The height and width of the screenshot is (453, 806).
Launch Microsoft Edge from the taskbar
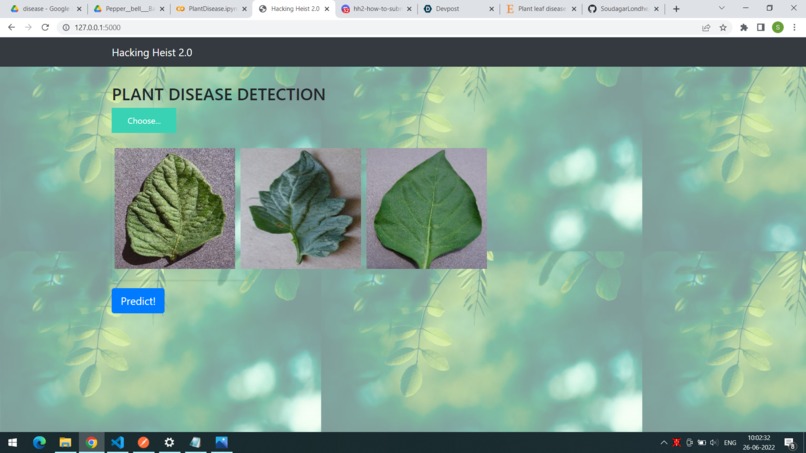(39, 442)
